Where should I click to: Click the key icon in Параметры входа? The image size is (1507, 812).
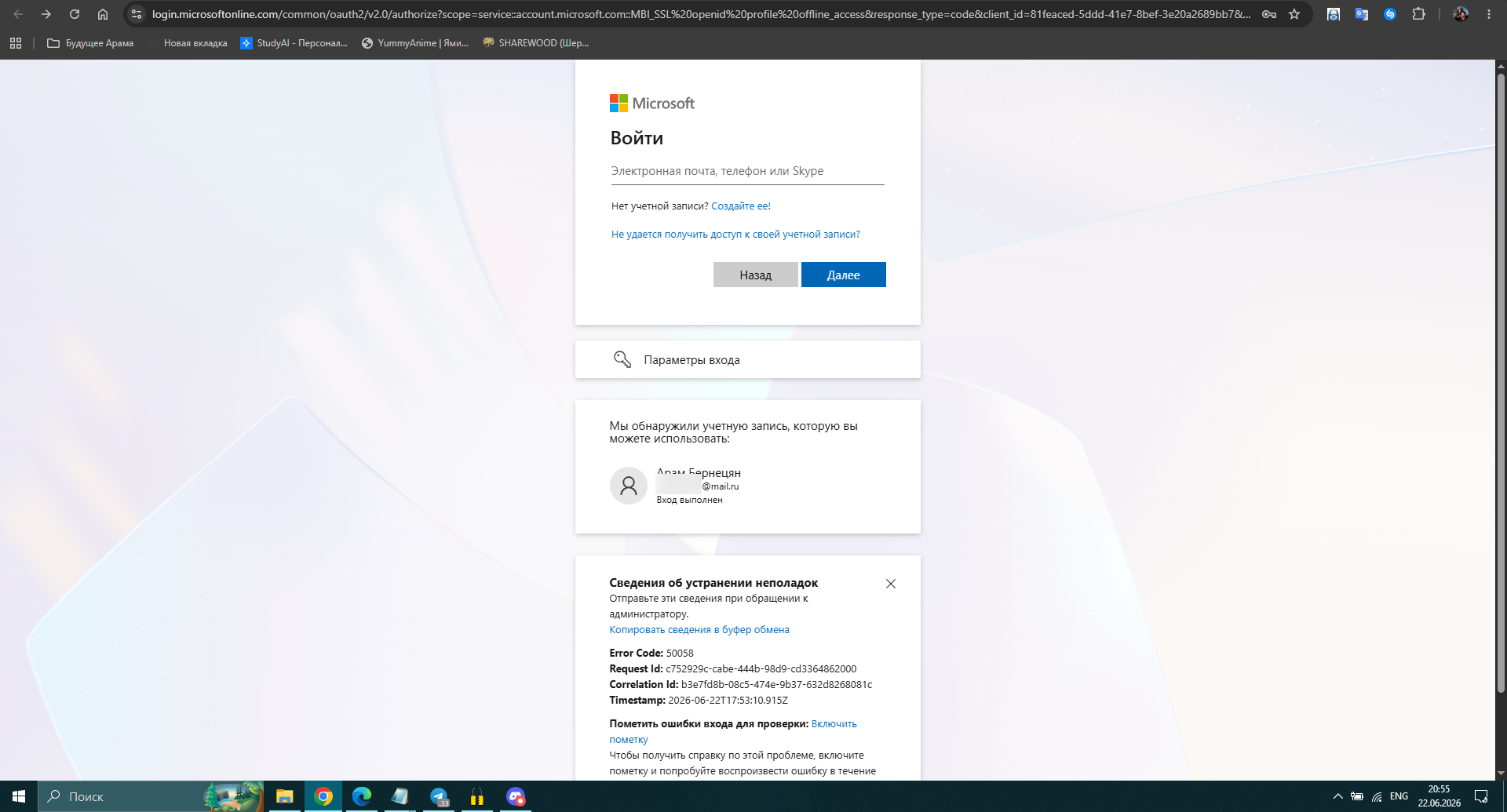(622, 359)
